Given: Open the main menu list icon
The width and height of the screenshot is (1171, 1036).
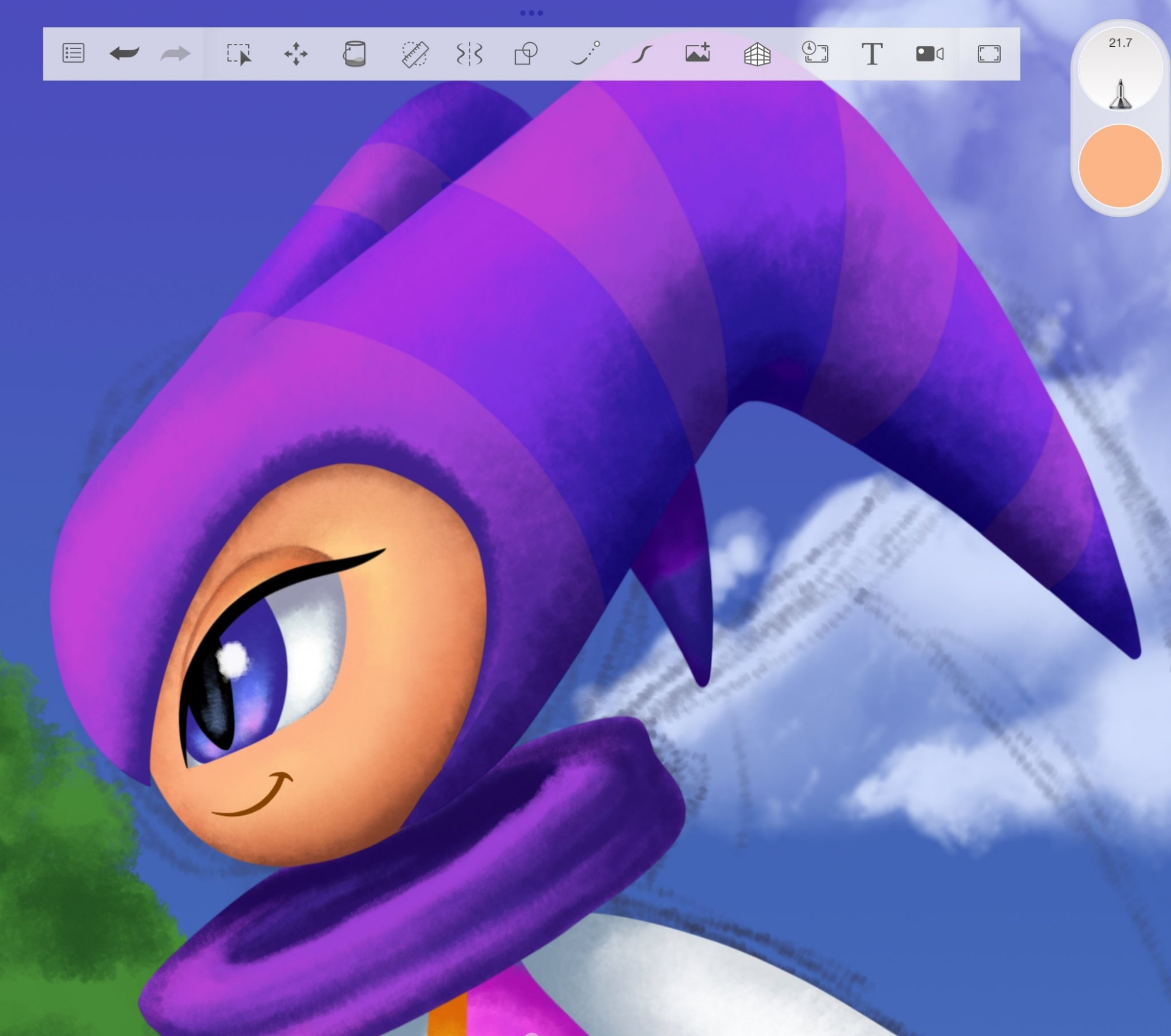Looking at the screenshot, I should click(73, 54).
